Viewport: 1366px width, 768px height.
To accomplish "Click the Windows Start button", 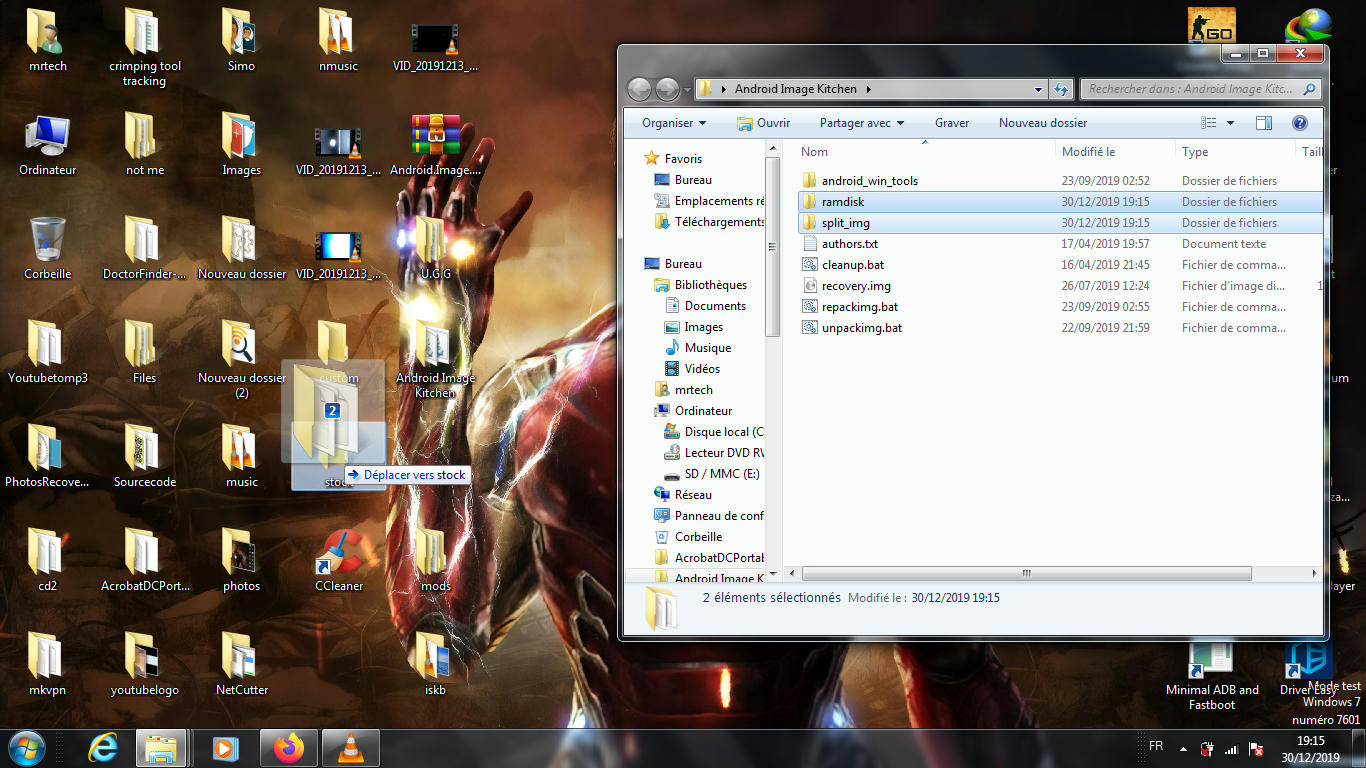I will [25, 747].
